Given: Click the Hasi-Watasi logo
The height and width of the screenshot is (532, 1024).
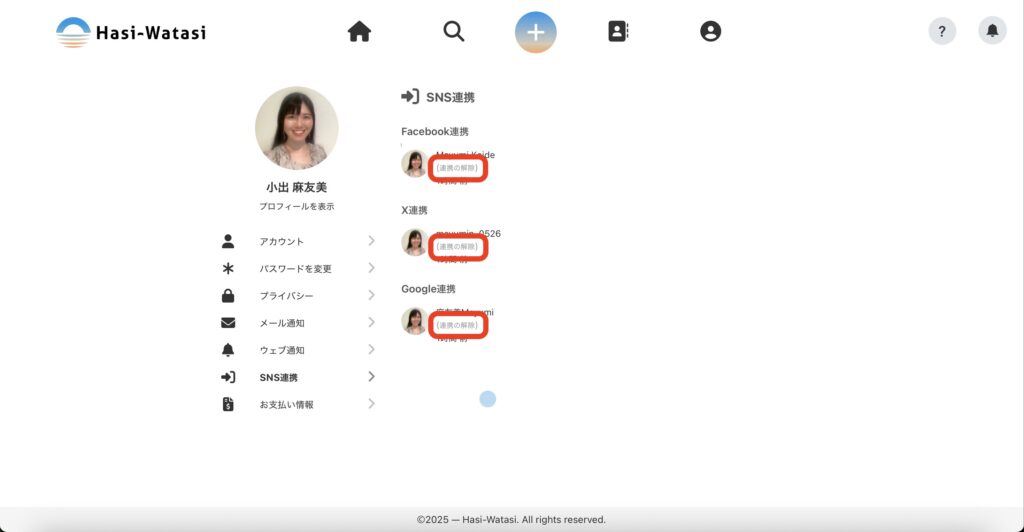Looking at the screenshot, I should 131,32.
